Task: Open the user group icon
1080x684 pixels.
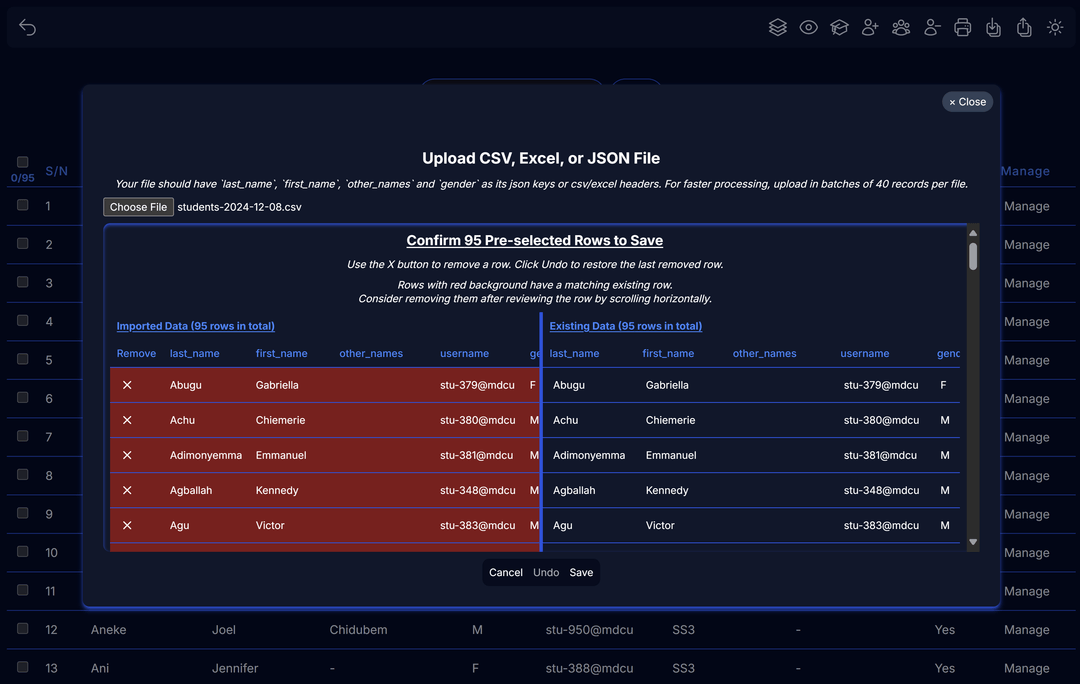Action: (x=901, y=28)
